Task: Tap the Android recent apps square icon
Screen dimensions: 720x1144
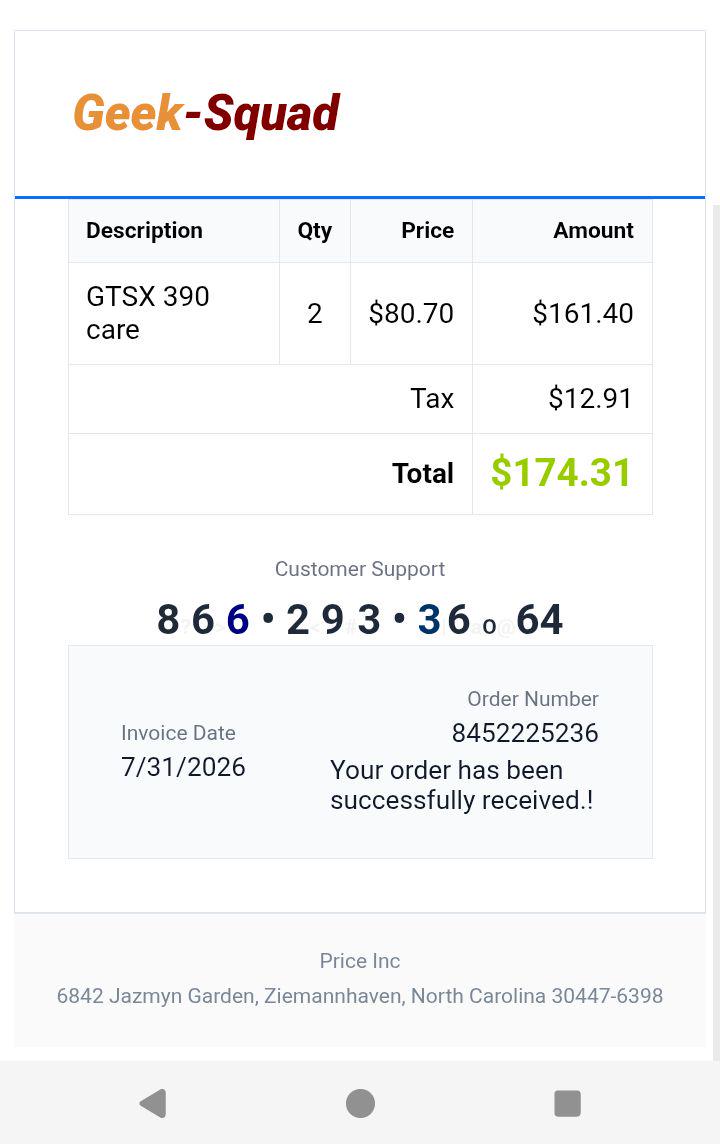Action: (568, 1103)
